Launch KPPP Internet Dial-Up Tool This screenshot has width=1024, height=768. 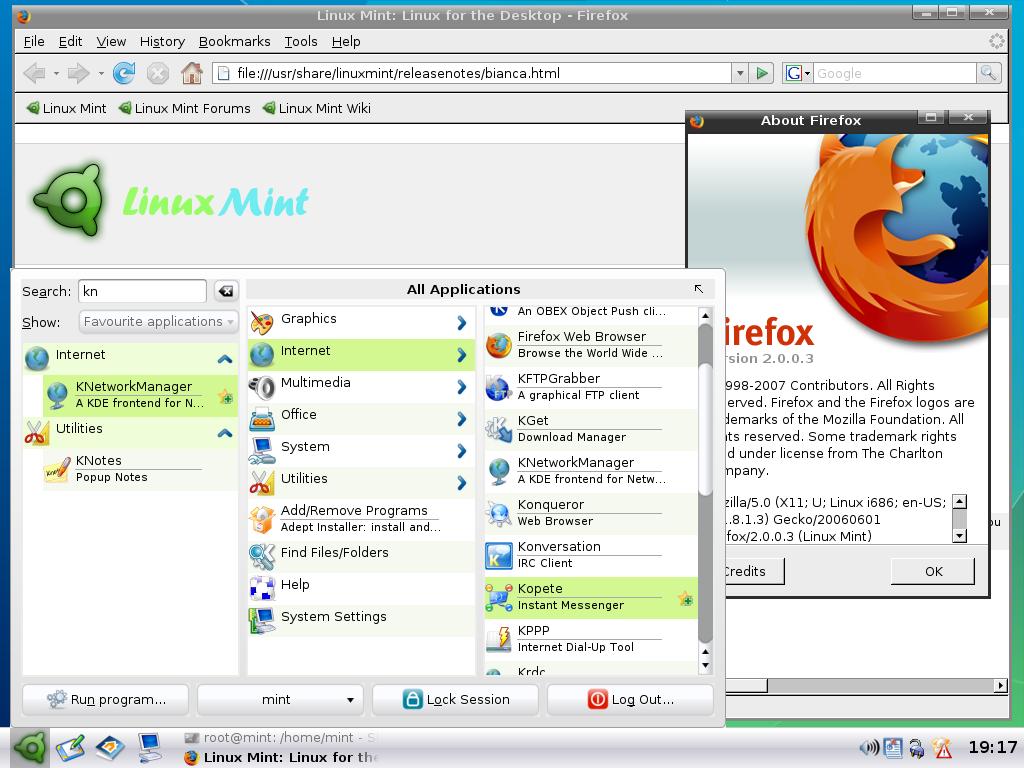tap(591, 639)
